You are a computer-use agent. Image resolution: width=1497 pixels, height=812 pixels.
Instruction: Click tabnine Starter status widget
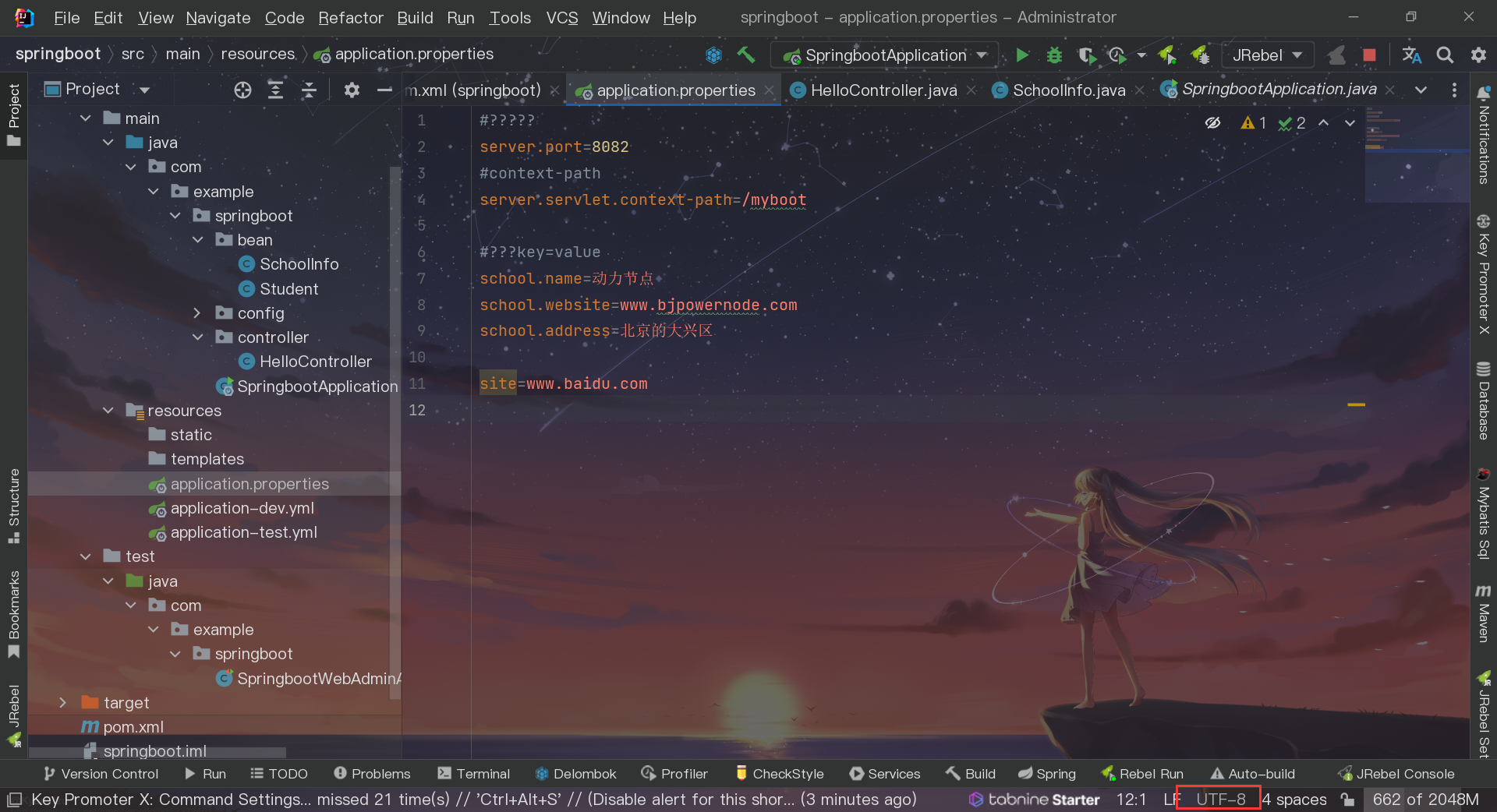coord(1034,800)
